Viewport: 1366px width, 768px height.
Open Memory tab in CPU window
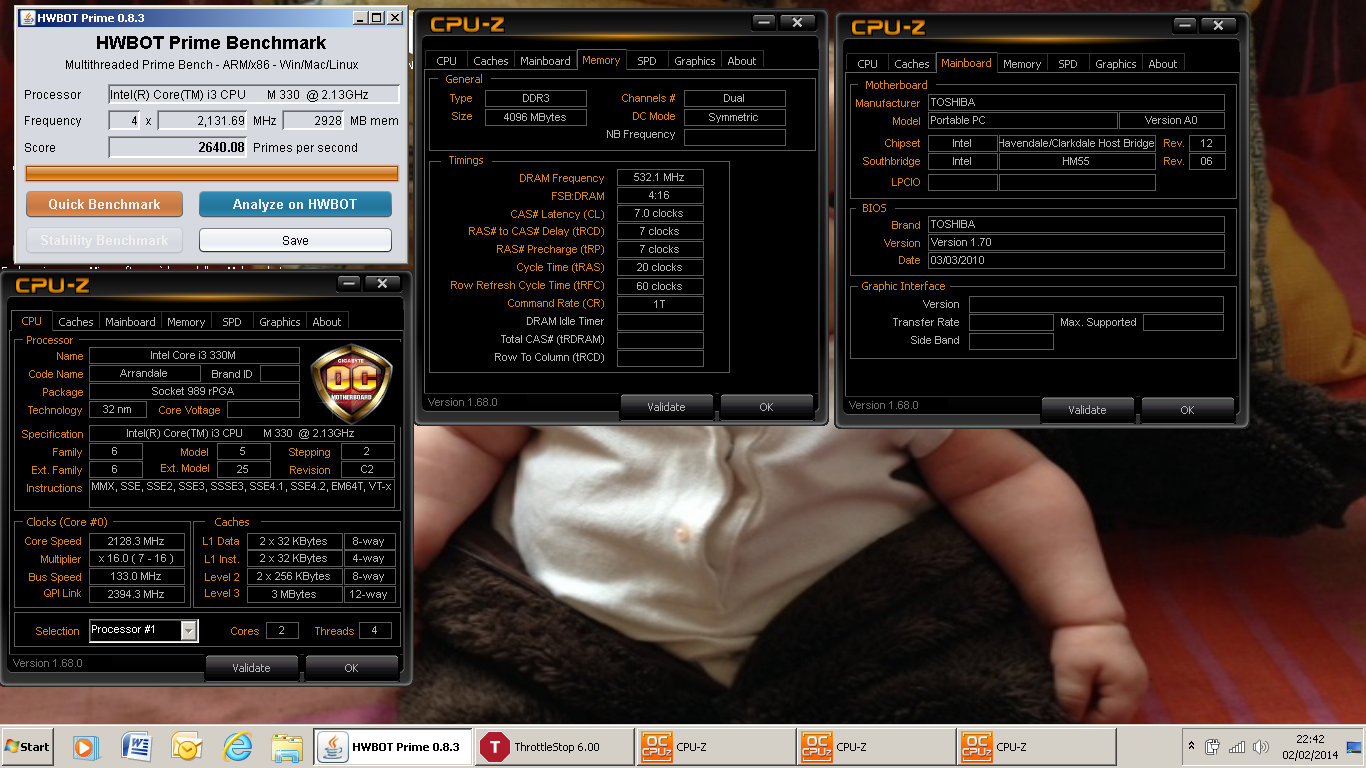click(186, 322)
